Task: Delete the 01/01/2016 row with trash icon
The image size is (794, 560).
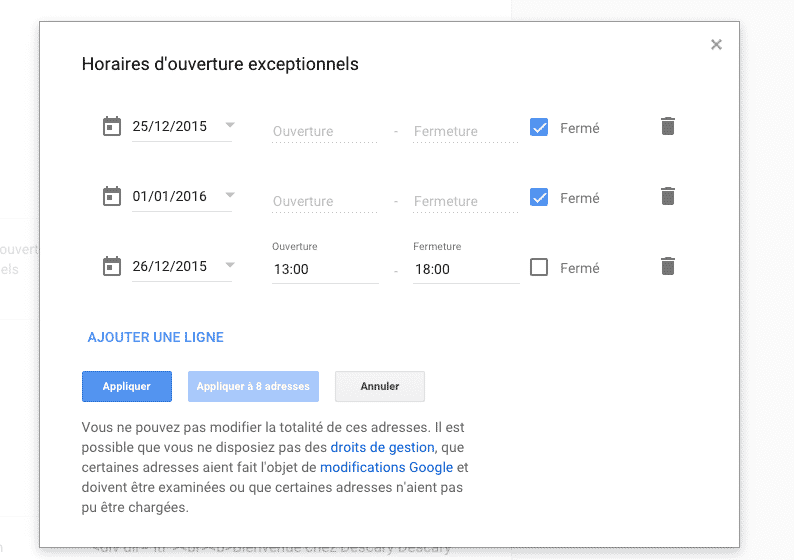Action: (668, 196)
